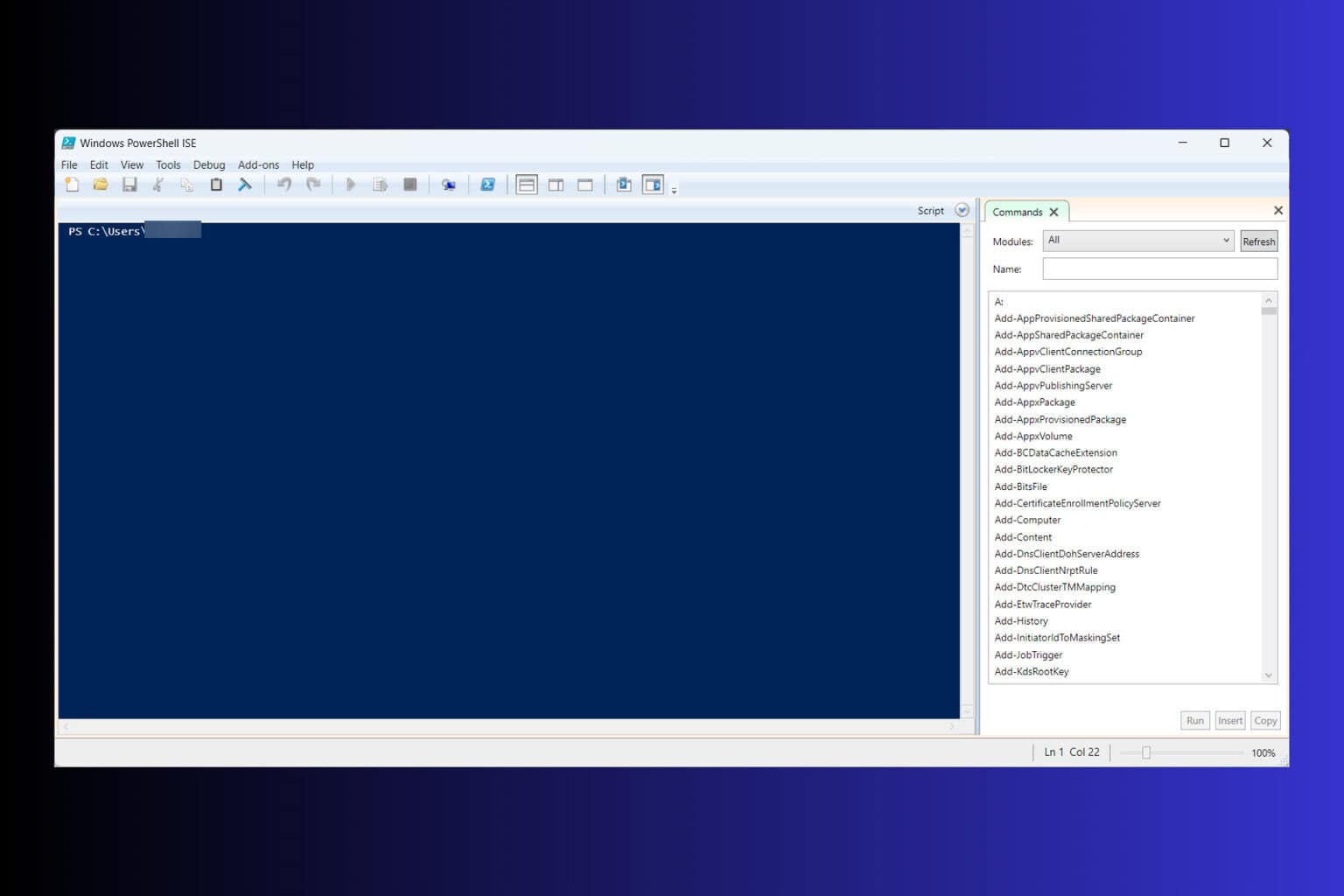Select Add-AppvPublishingServer command
This screenshot has width=1344, height=896.
[x=1053, y=386]
